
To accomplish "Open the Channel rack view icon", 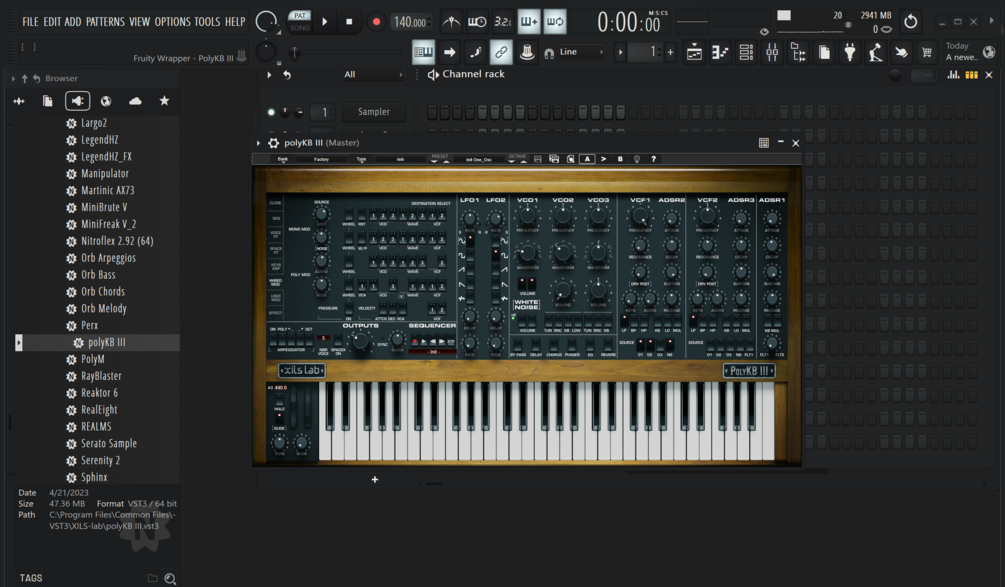I will [x=746, y=53].
